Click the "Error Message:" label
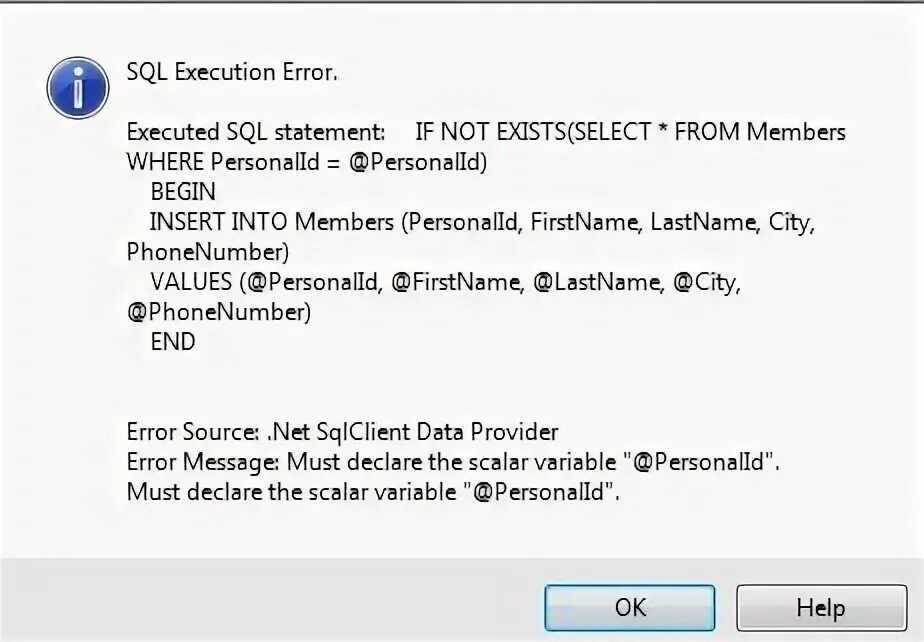This screenshot has height=642, width=924. 204,463
